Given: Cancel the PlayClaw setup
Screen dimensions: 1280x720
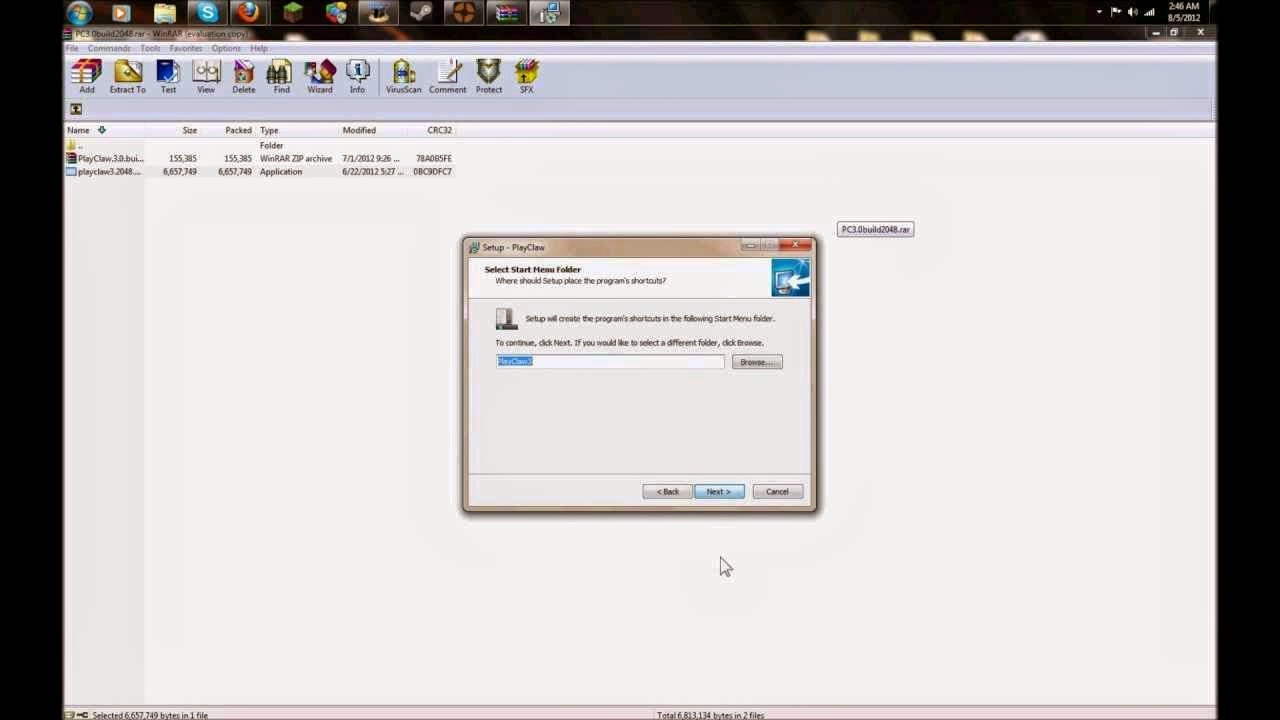Looking at the screenshot, I should click(x=777, y=491).
